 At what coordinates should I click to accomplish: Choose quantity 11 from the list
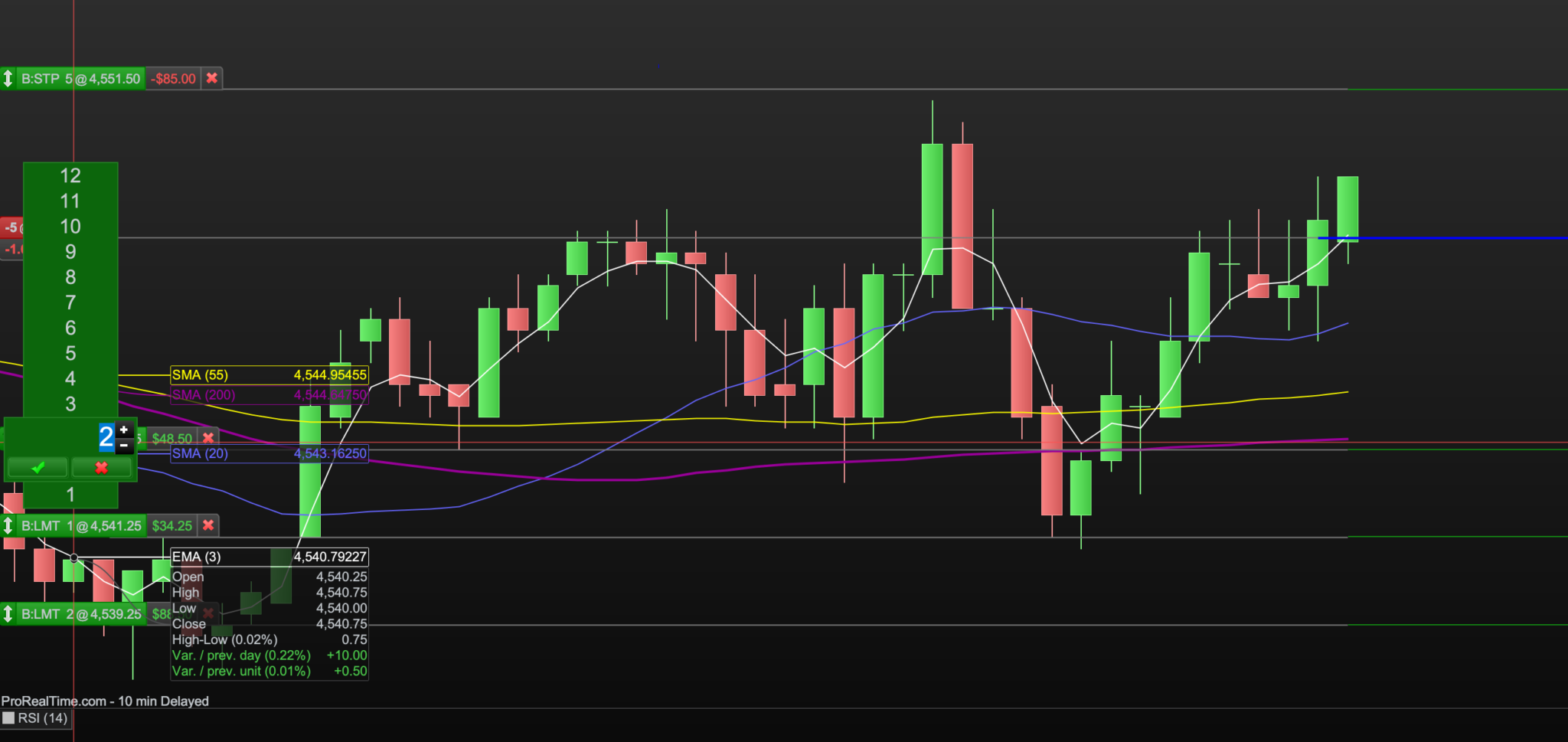coord(70,201)
